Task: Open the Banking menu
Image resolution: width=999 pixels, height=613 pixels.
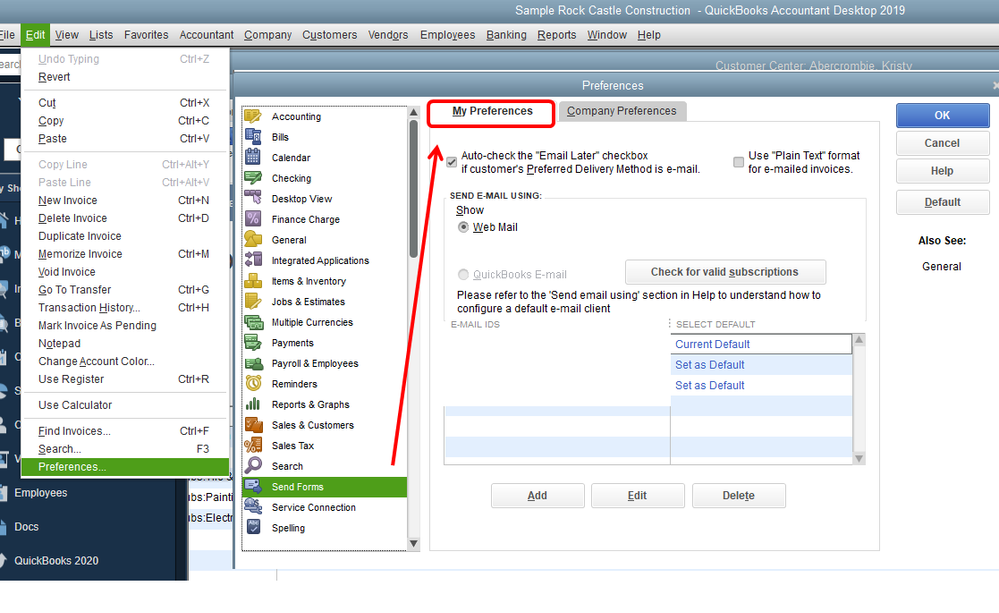Action: 506,35
